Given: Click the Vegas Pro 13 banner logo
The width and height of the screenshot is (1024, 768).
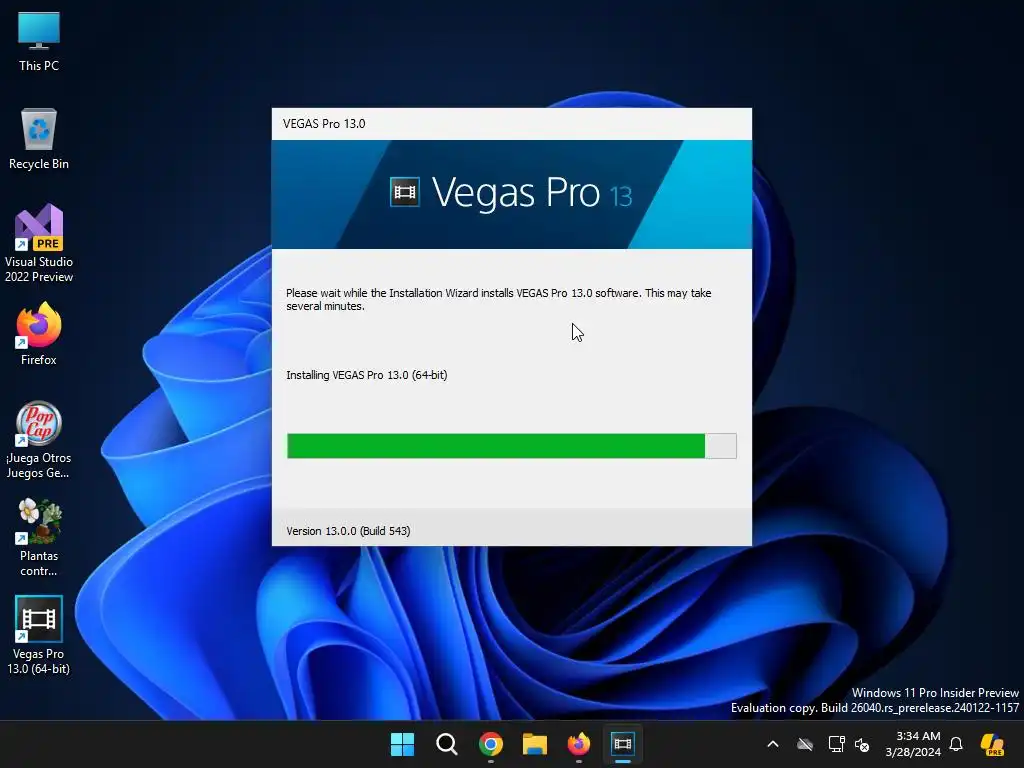Looking at the screenshot, I should [511, 193].
